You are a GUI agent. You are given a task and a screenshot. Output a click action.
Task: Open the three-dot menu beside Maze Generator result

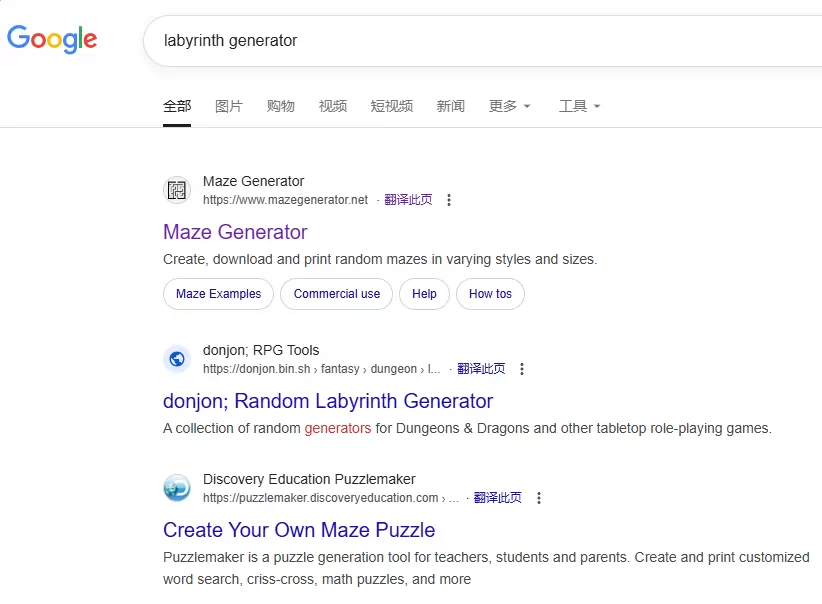pos(449,199)
